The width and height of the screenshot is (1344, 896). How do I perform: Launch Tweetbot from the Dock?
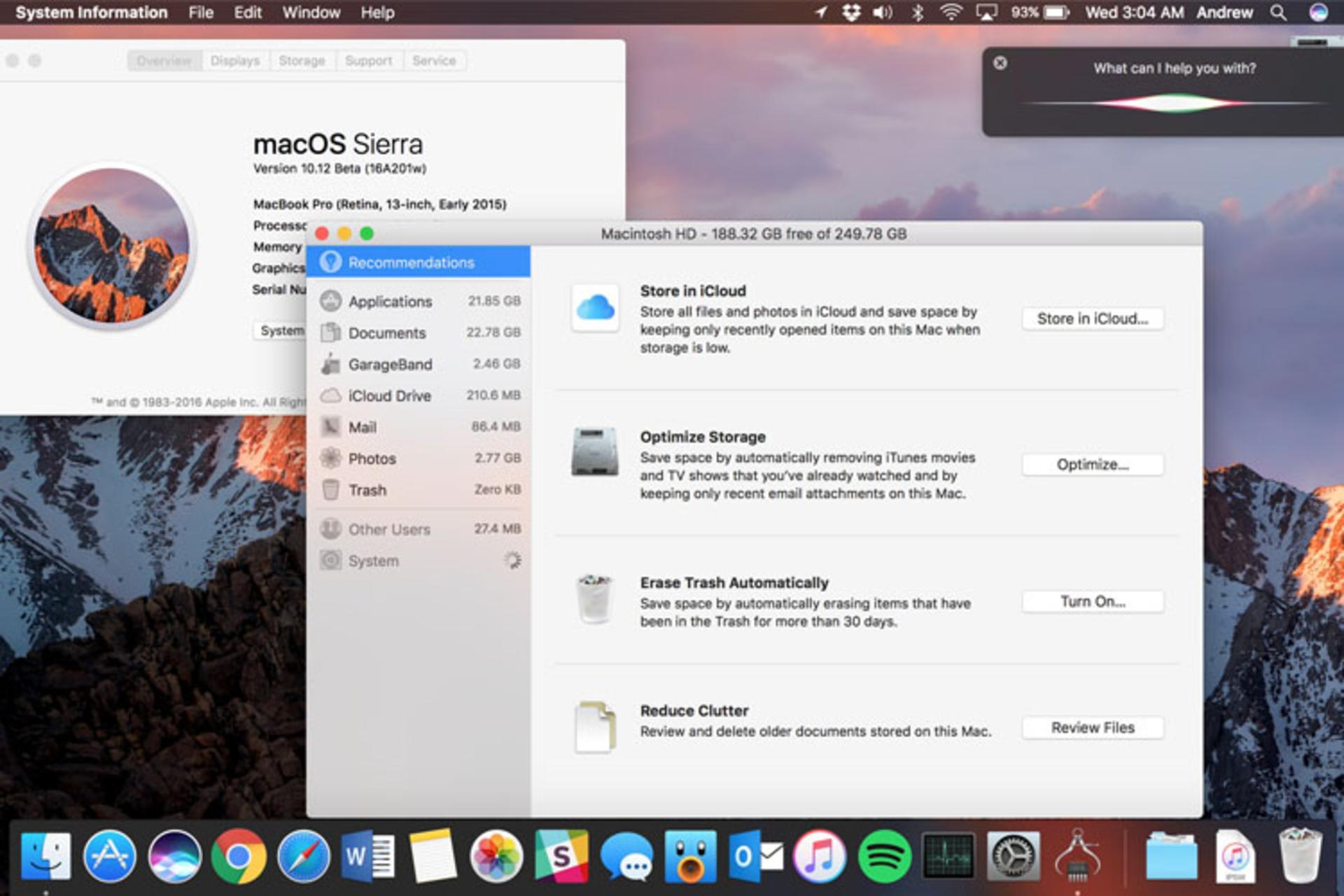tap(691, 855)
